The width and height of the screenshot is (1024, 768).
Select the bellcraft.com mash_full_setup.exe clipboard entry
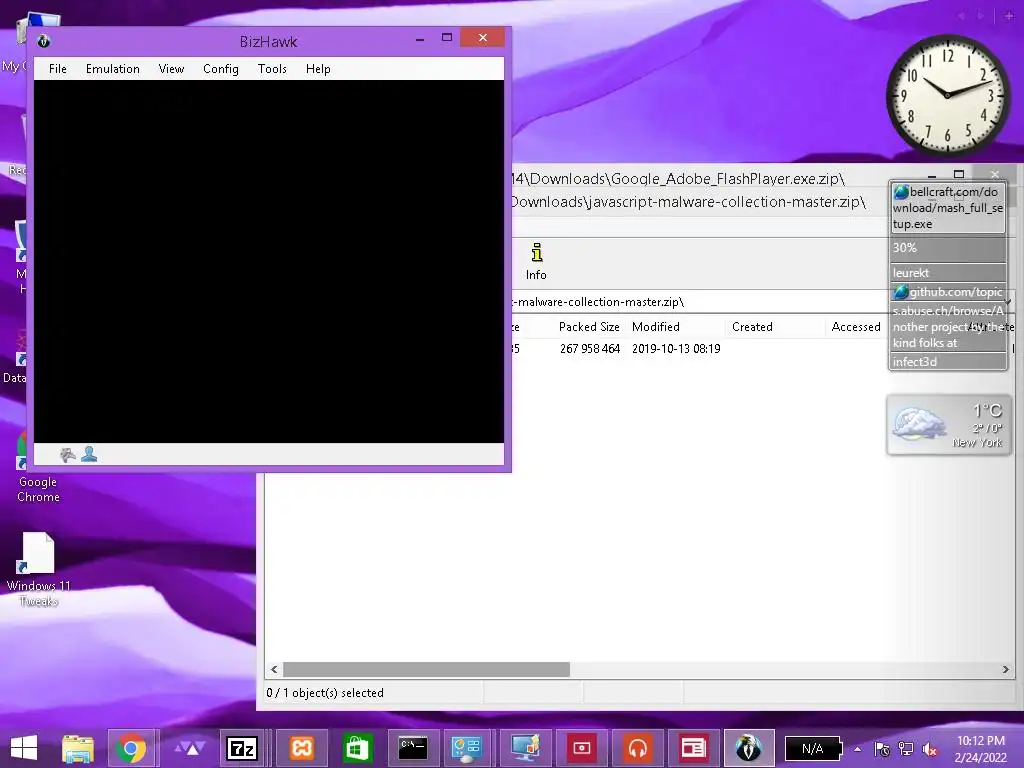[x=948, y=208]
